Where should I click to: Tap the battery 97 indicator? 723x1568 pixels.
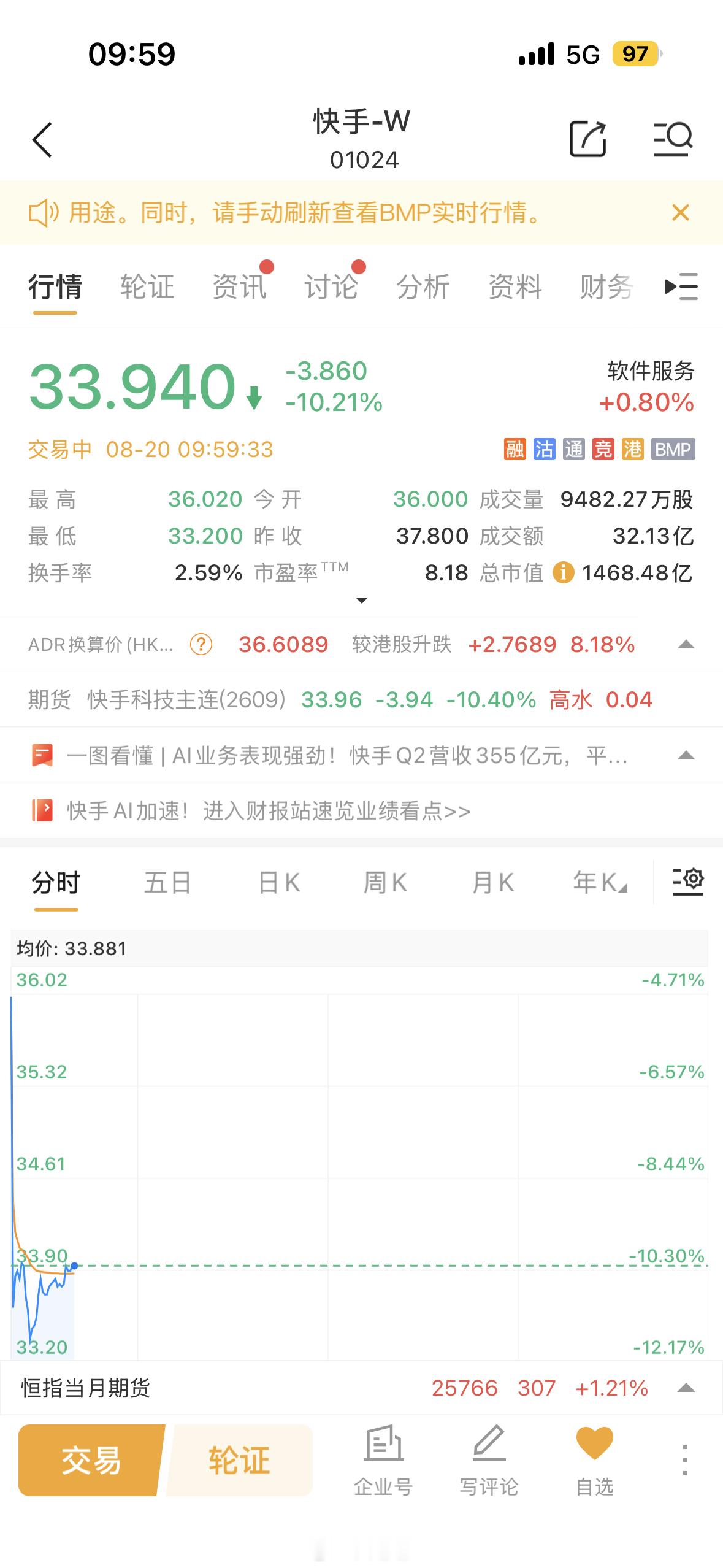(x=637, y=54)
